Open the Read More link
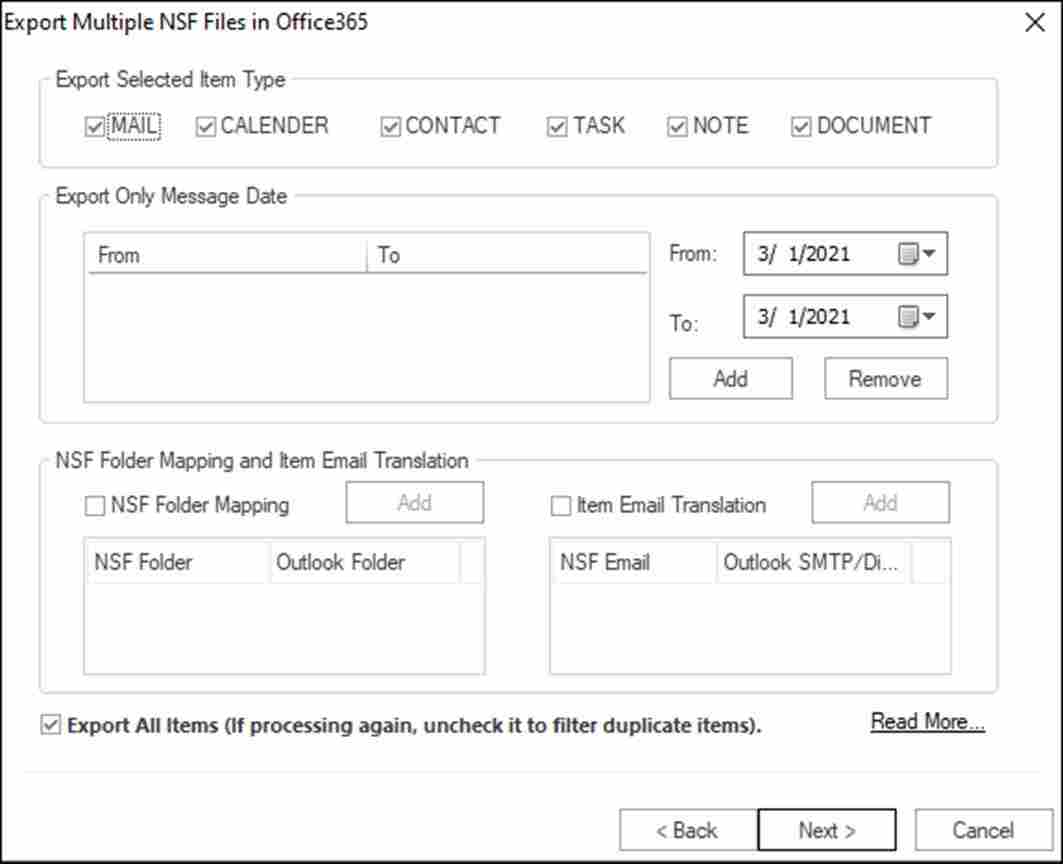This screenshot has width=1063, height=864. 927,722
